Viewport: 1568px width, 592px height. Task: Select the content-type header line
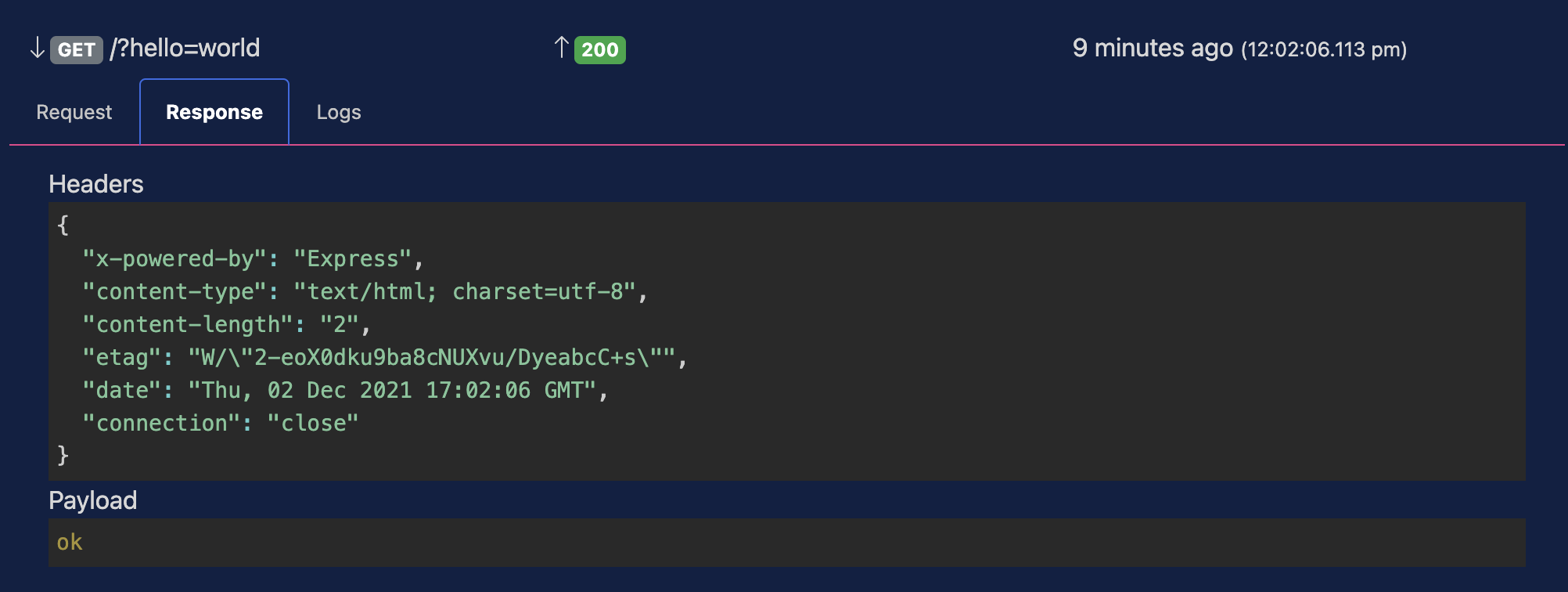(x=365, y=292)
